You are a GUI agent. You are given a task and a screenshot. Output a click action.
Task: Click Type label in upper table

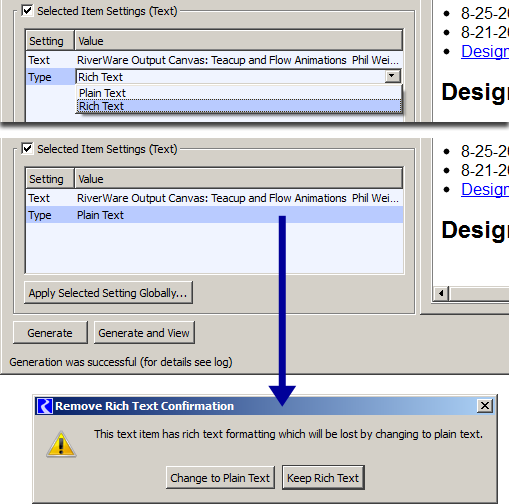(40, 77)
